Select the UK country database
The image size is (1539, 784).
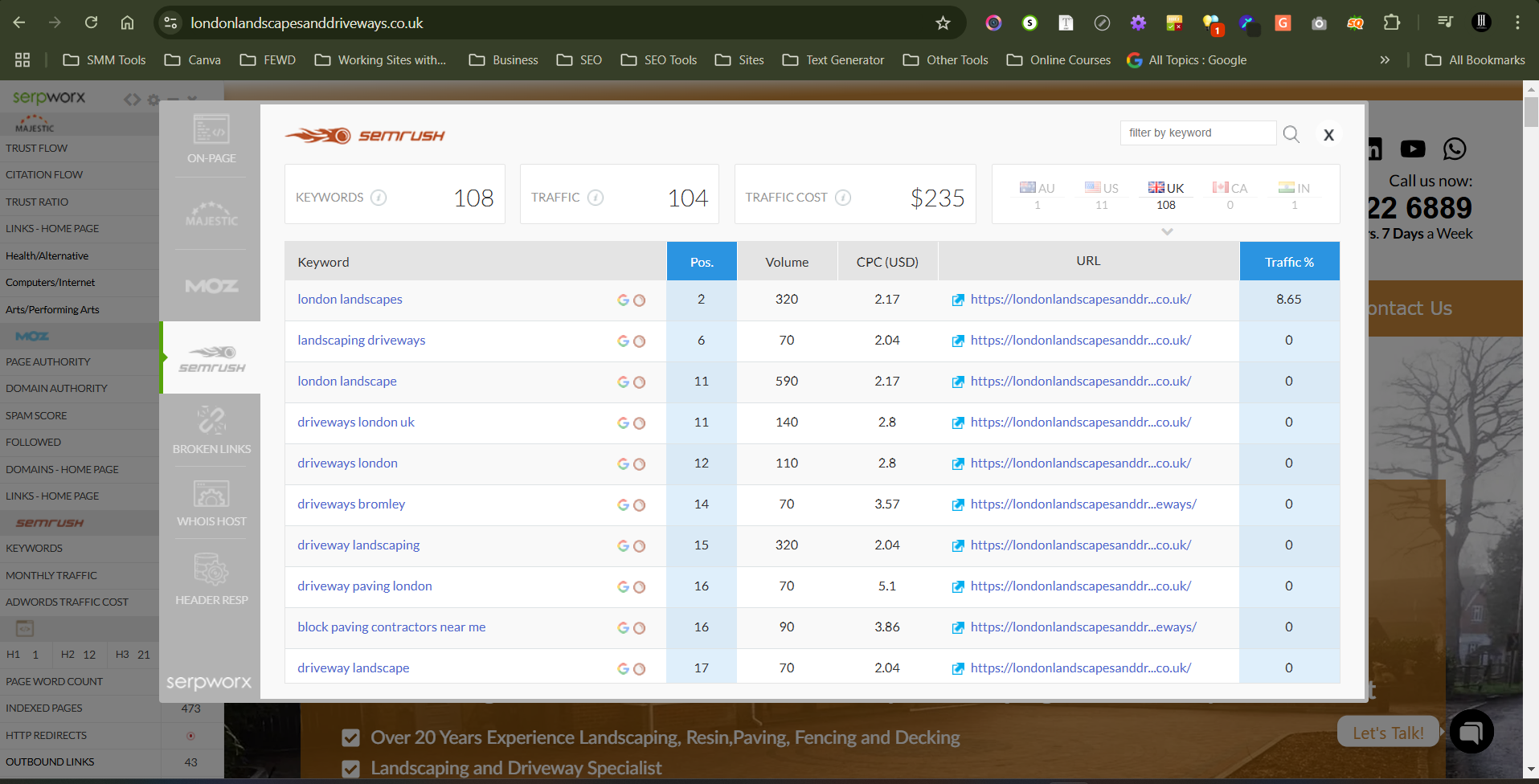pos(1166,195)
